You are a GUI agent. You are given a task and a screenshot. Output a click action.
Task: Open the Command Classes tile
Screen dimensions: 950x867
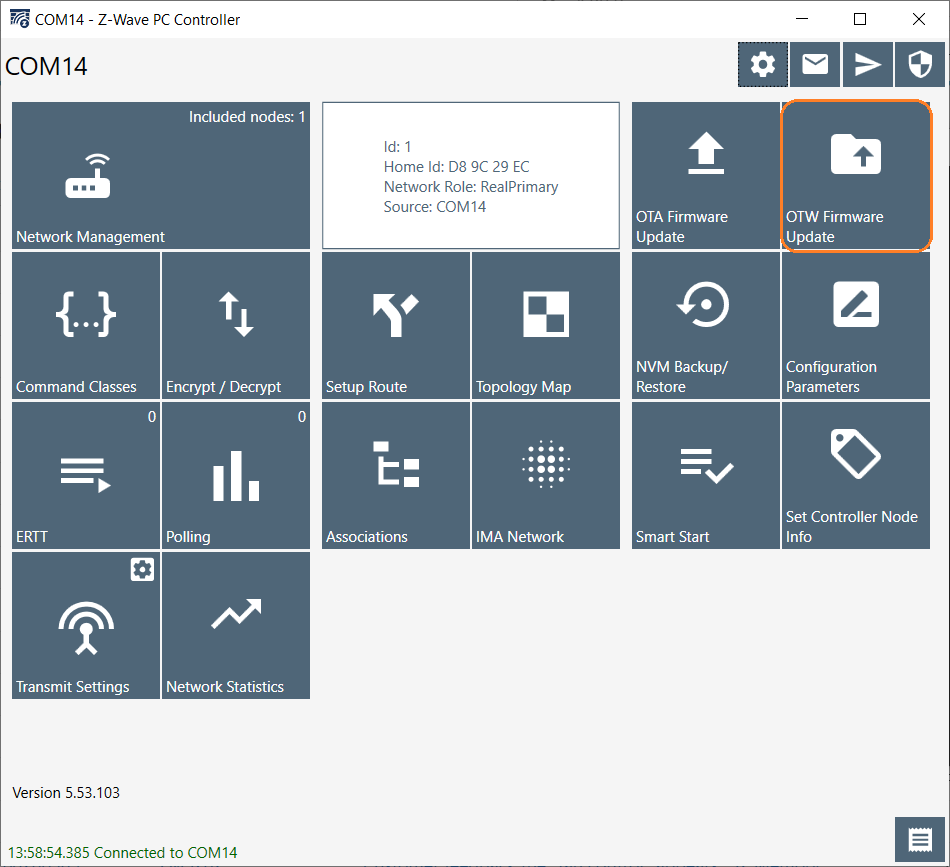point(86,326)
